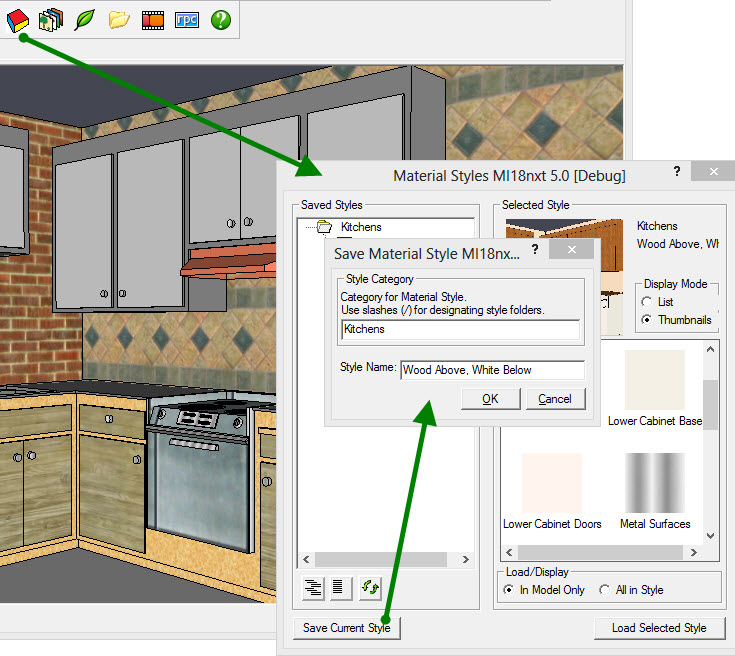The image size is (735, 656).
Task: Click the green refresh arrows button
Action: [372, 587]
